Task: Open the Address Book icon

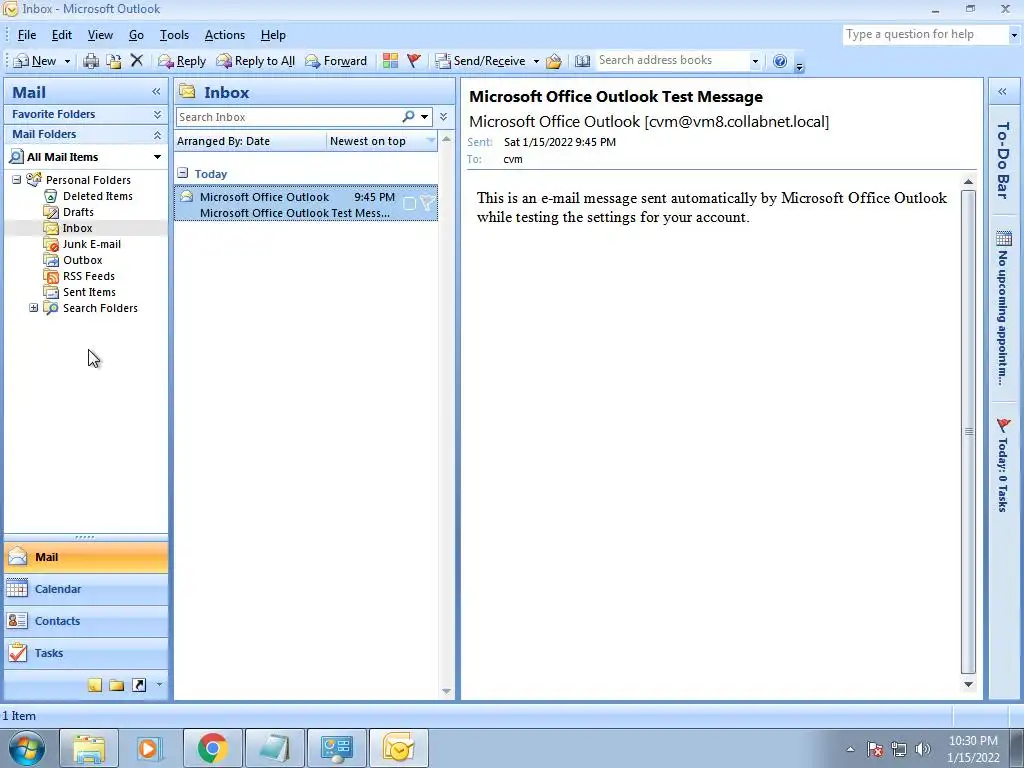Action: point(583,61)
